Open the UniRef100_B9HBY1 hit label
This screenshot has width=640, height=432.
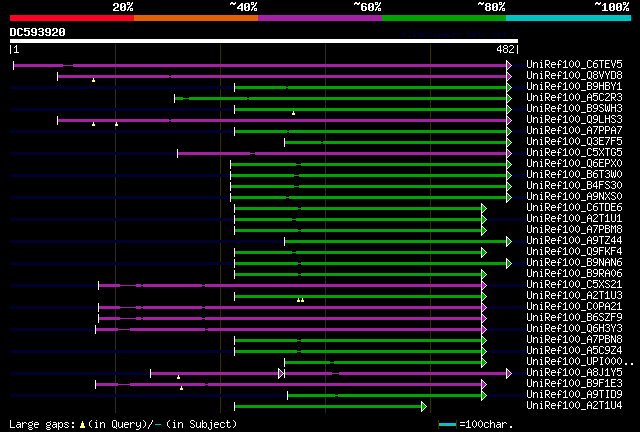click(x=574, y=87)
